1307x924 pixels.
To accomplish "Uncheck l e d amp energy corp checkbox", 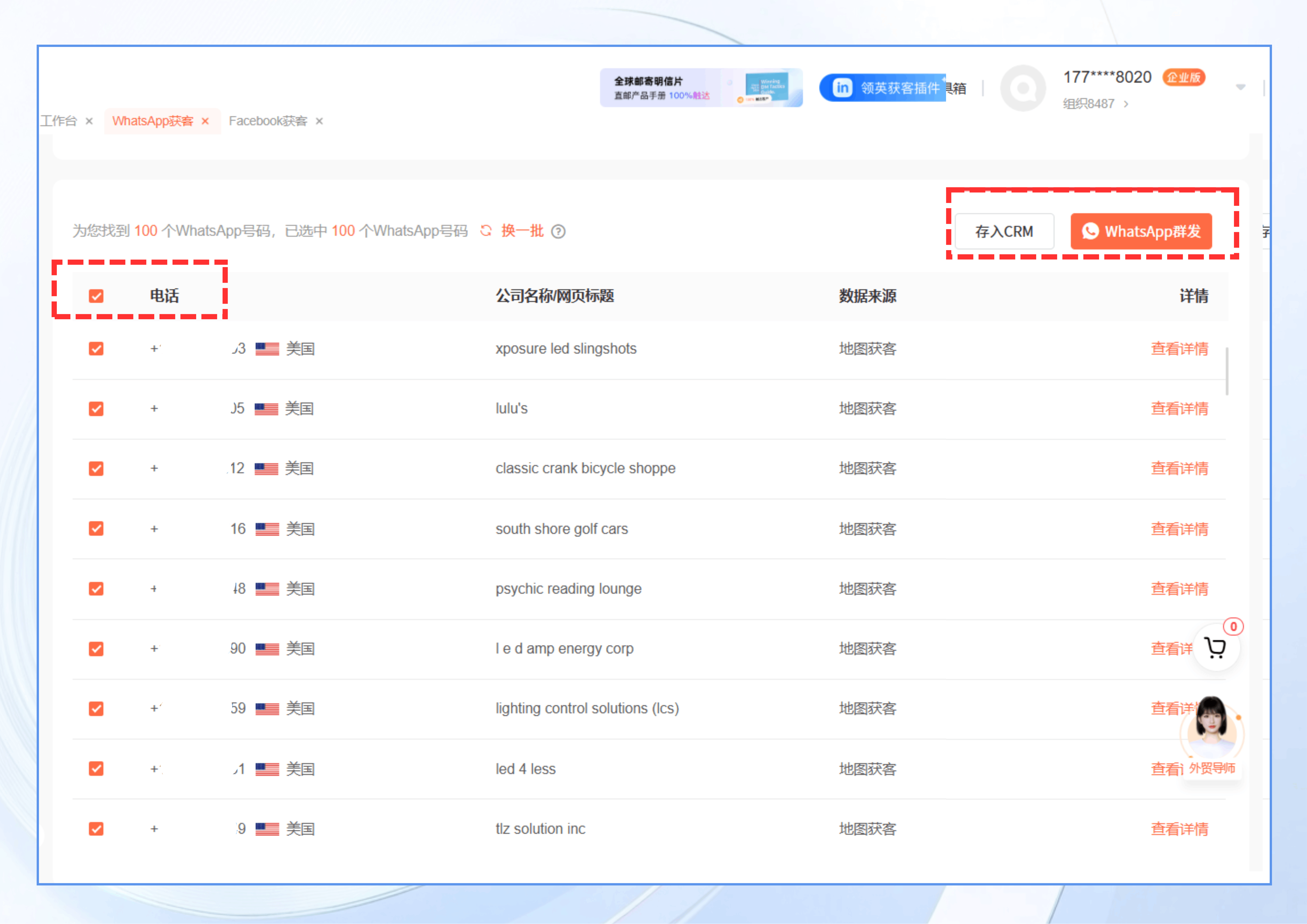I will click(x=96, y=649).
